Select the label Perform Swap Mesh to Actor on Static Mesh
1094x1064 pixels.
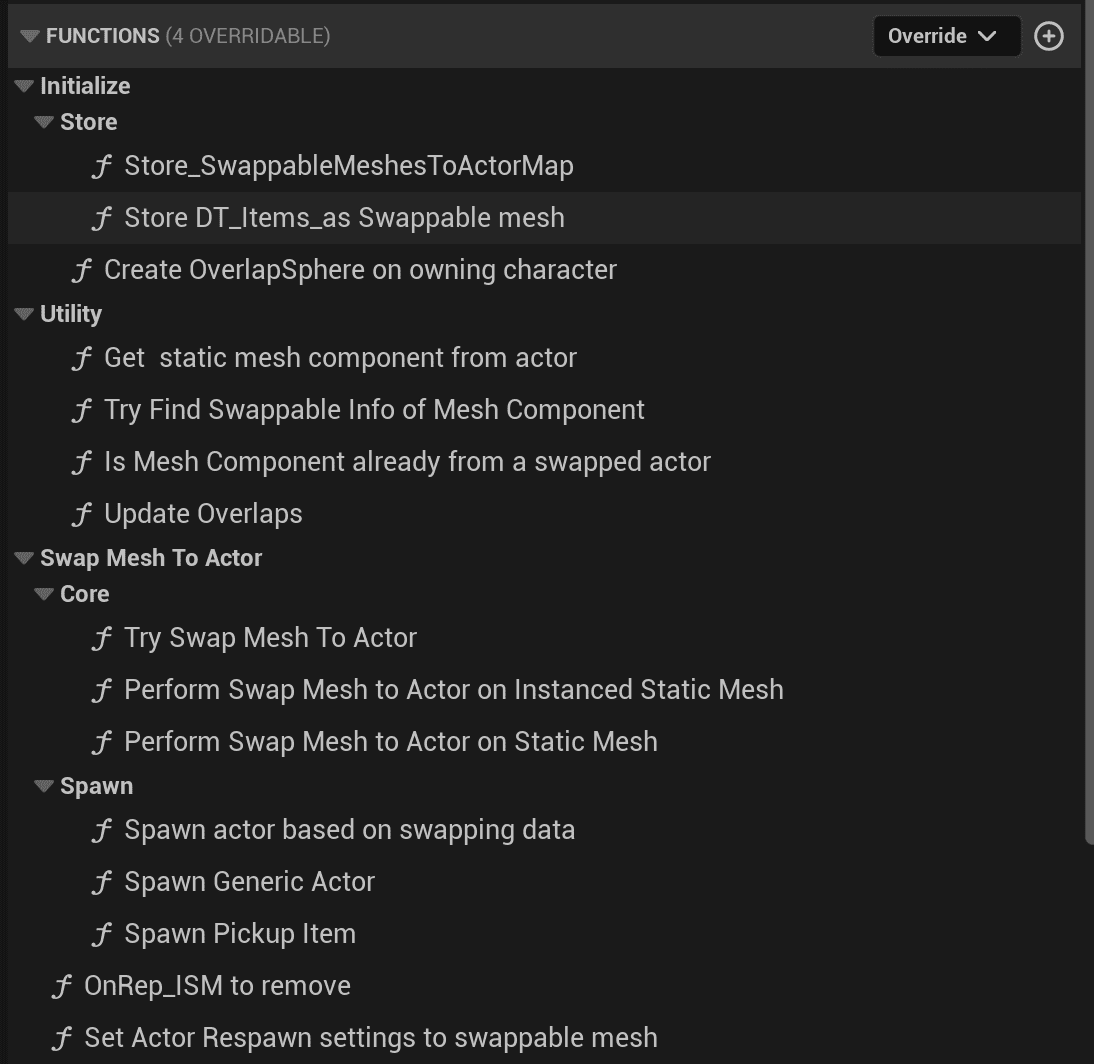(x=391, y=742)
